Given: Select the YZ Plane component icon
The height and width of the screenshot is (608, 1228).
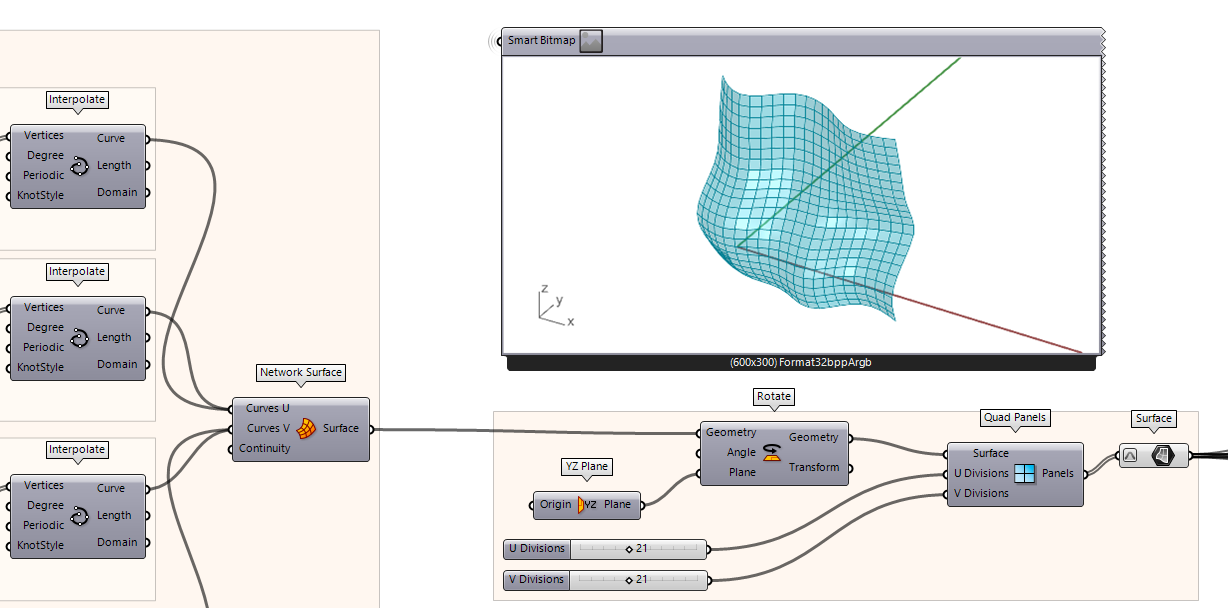Looking at the screenshot, I should [587, 505].
